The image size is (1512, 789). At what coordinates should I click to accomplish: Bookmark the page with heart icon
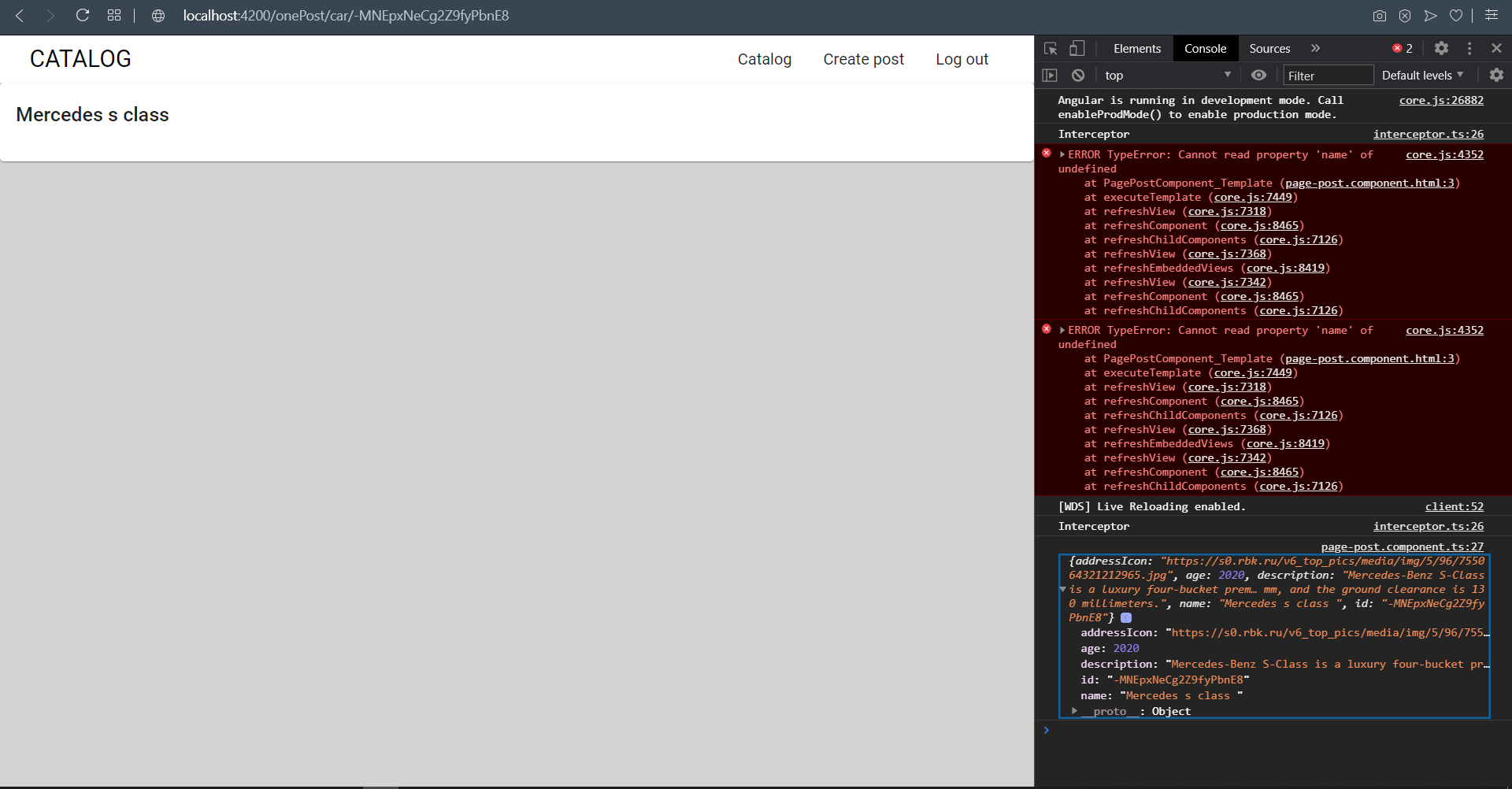click(1456, 16)
